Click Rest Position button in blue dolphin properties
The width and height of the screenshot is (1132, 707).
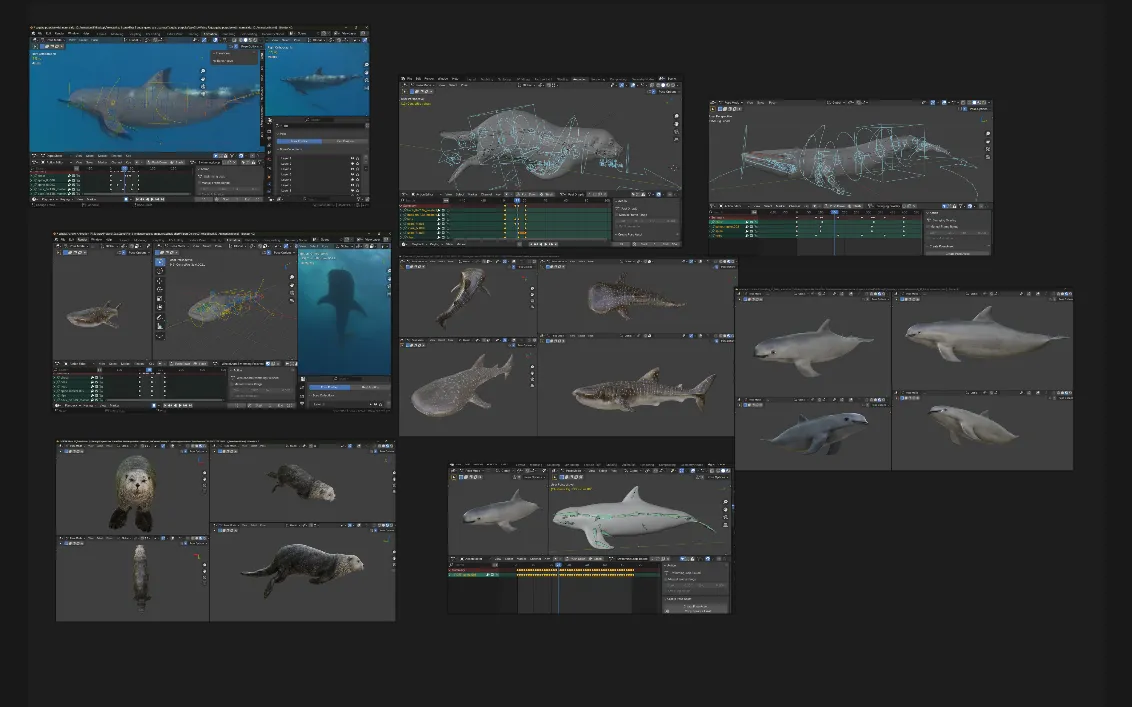(343, 141)
